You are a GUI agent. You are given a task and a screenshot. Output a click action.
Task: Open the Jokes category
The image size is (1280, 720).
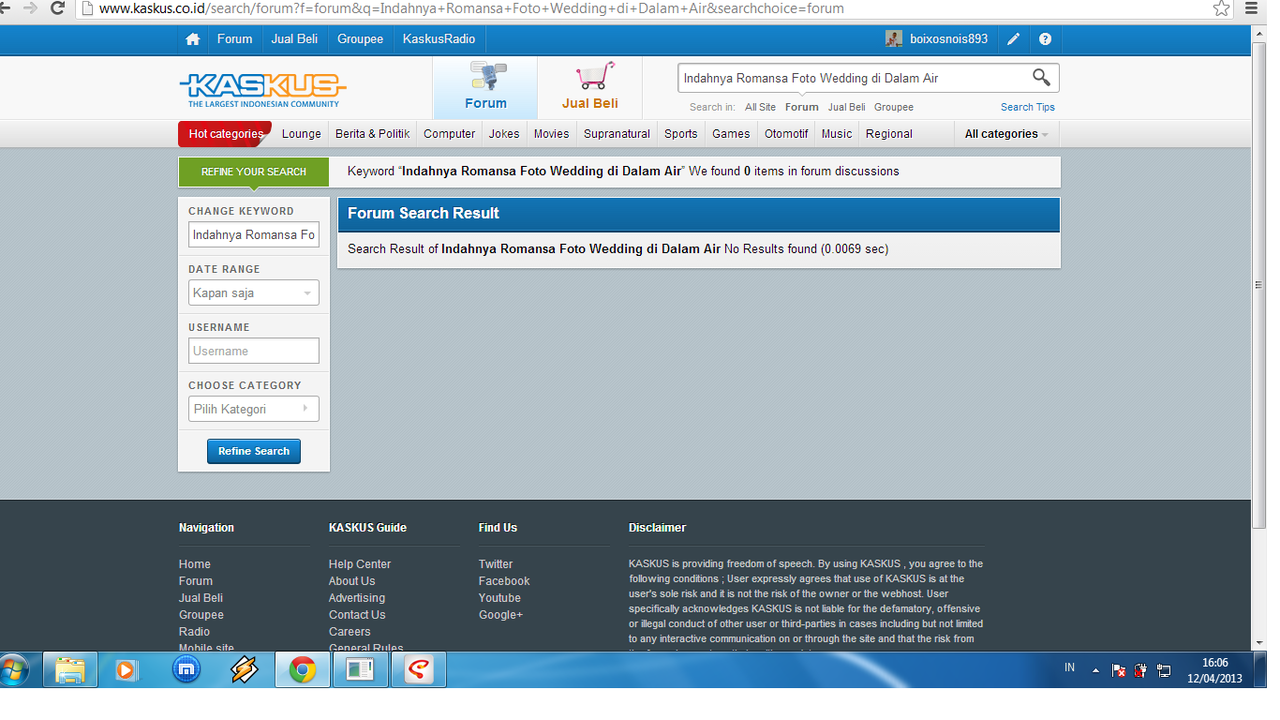pyautogui.click(x=504, y=134)
